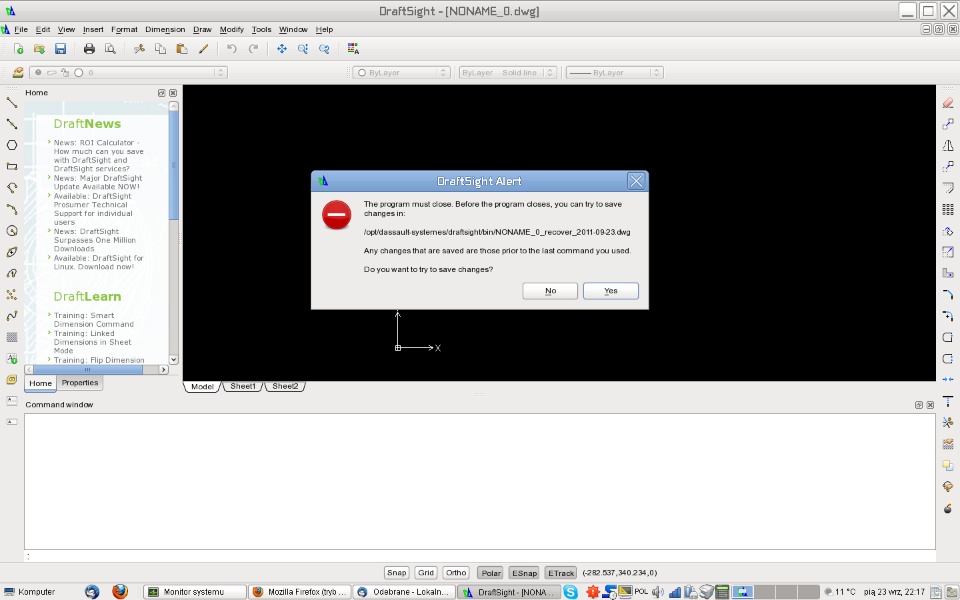
Task: Select the Polygon draw tool
Action: (12, 145)
